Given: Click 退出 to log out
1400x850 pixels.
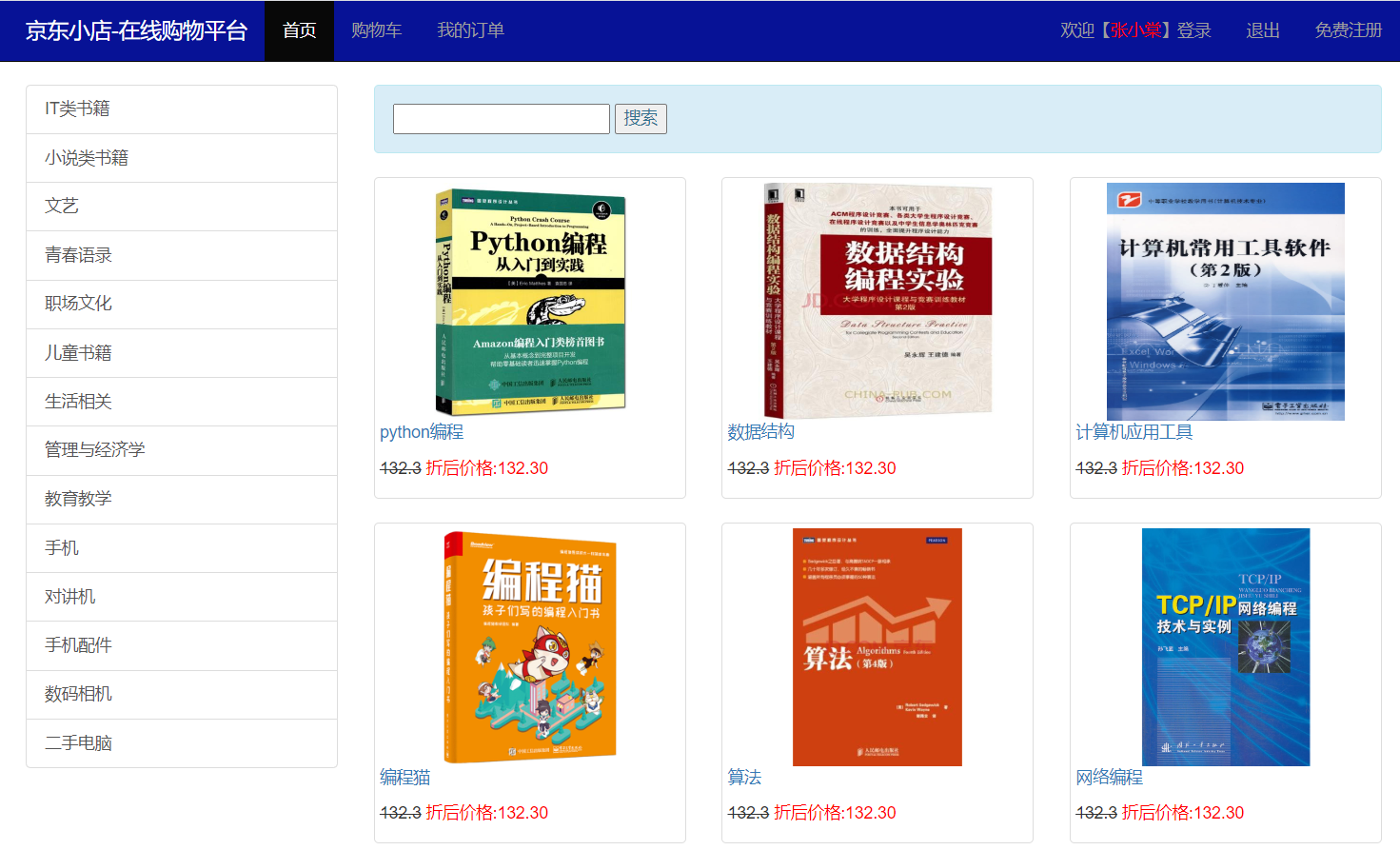Looking at the screenshot, I should click(x=1263, y=30).
